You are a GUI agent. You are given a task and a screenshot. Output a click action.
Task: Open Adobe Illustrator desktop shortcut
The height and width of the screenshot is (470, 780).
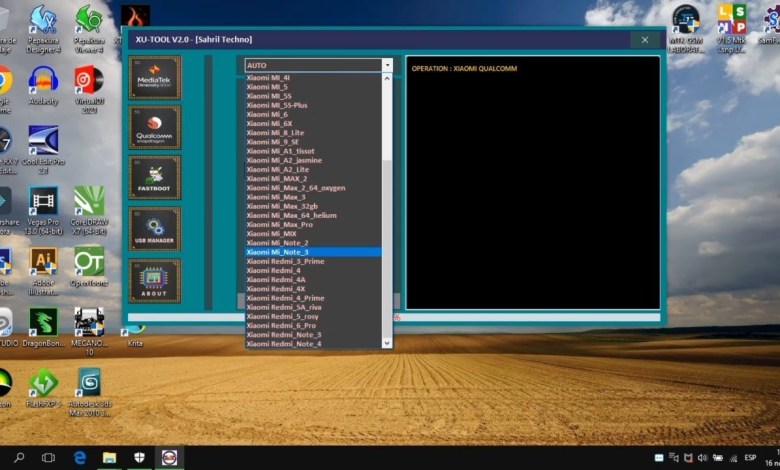click(x=43, y=271)
